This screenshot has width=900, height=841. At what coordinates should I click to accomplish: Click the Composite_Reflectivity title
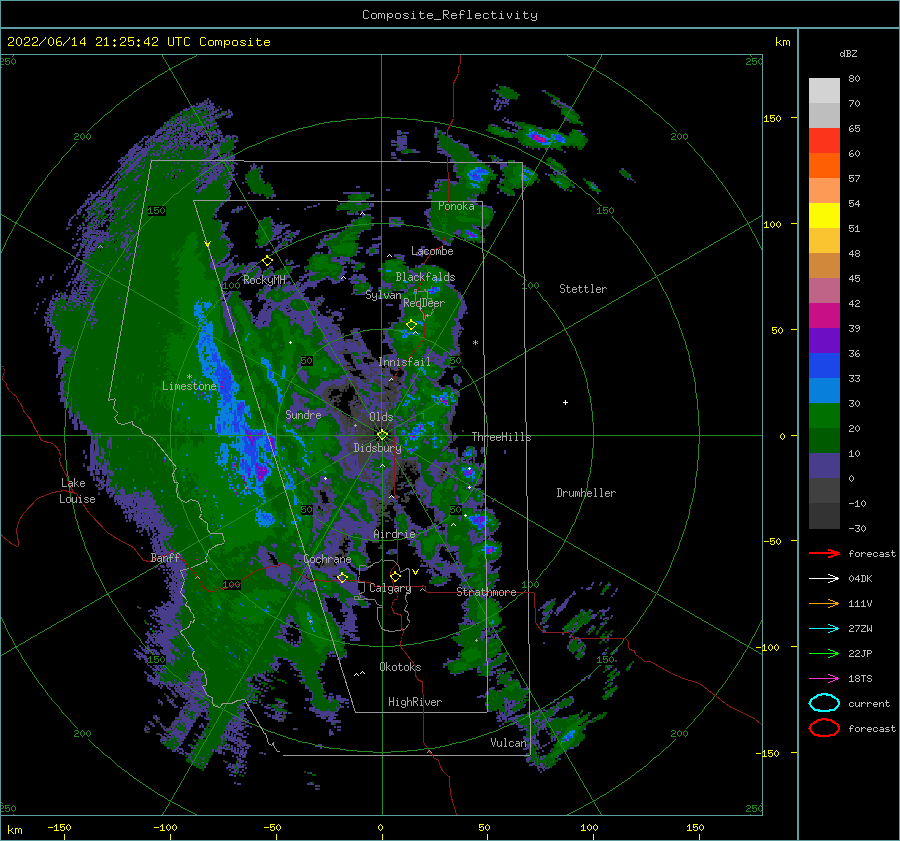[x=450, y=15]
